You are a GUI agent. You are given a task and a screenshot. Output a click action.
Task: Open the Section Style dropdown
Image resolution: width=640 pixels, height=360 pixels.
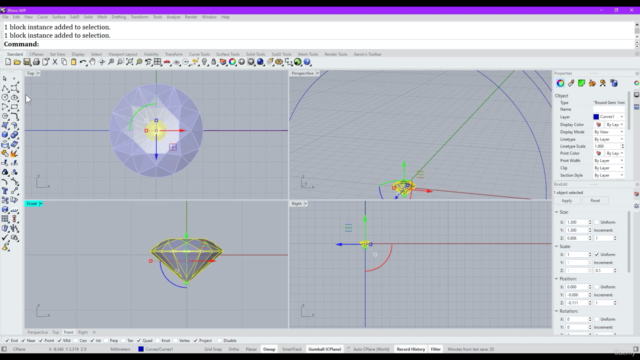click(609, 176)
